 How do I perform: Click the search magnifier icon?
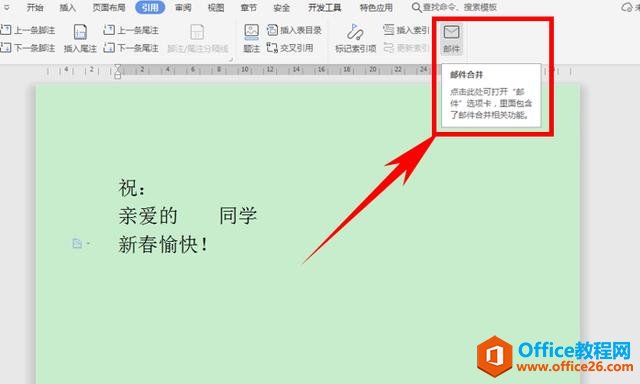point(416,7)
